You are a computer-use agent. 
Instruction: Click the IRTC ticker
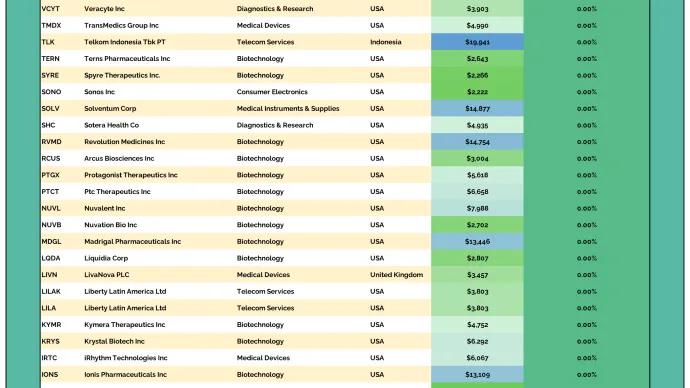[49, 358]
